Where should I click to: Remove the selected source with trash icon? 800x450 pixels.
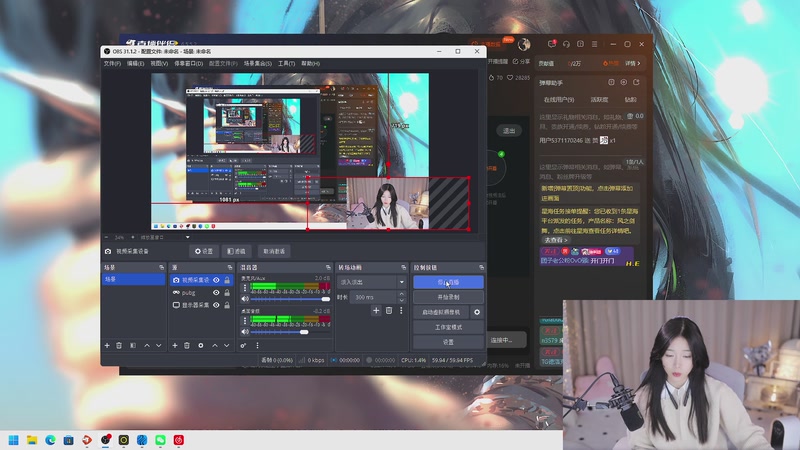coord(187,345)
